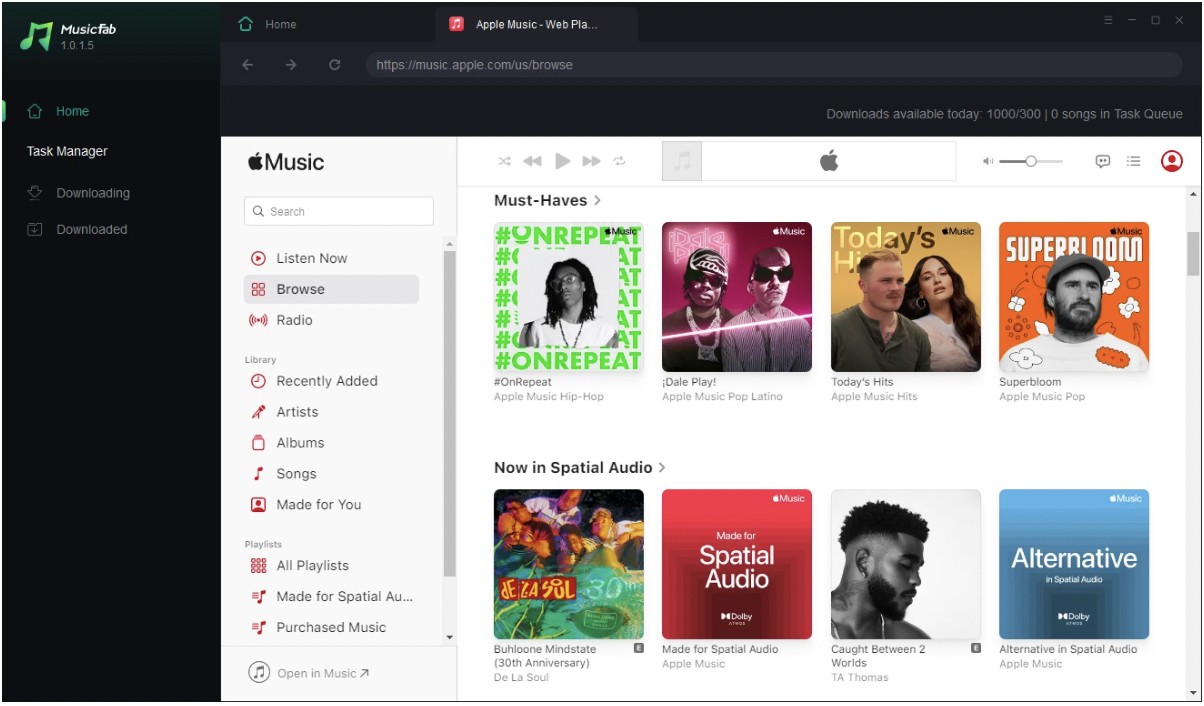Open Caught Between 2 Worlds cover

[x=906, y=564]
